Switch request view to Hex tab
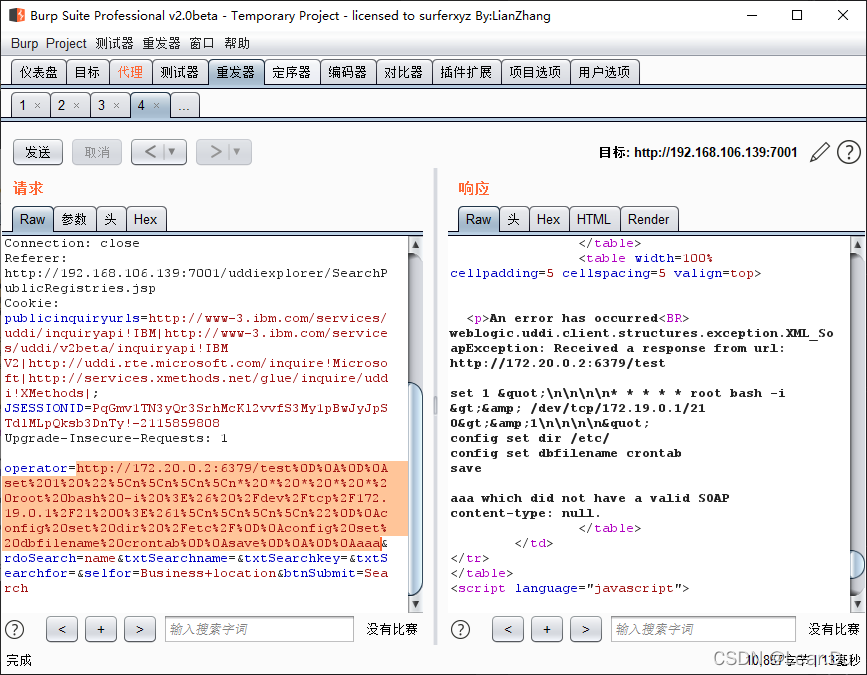This screenshot has height=675, width=867. pos(146,219)
